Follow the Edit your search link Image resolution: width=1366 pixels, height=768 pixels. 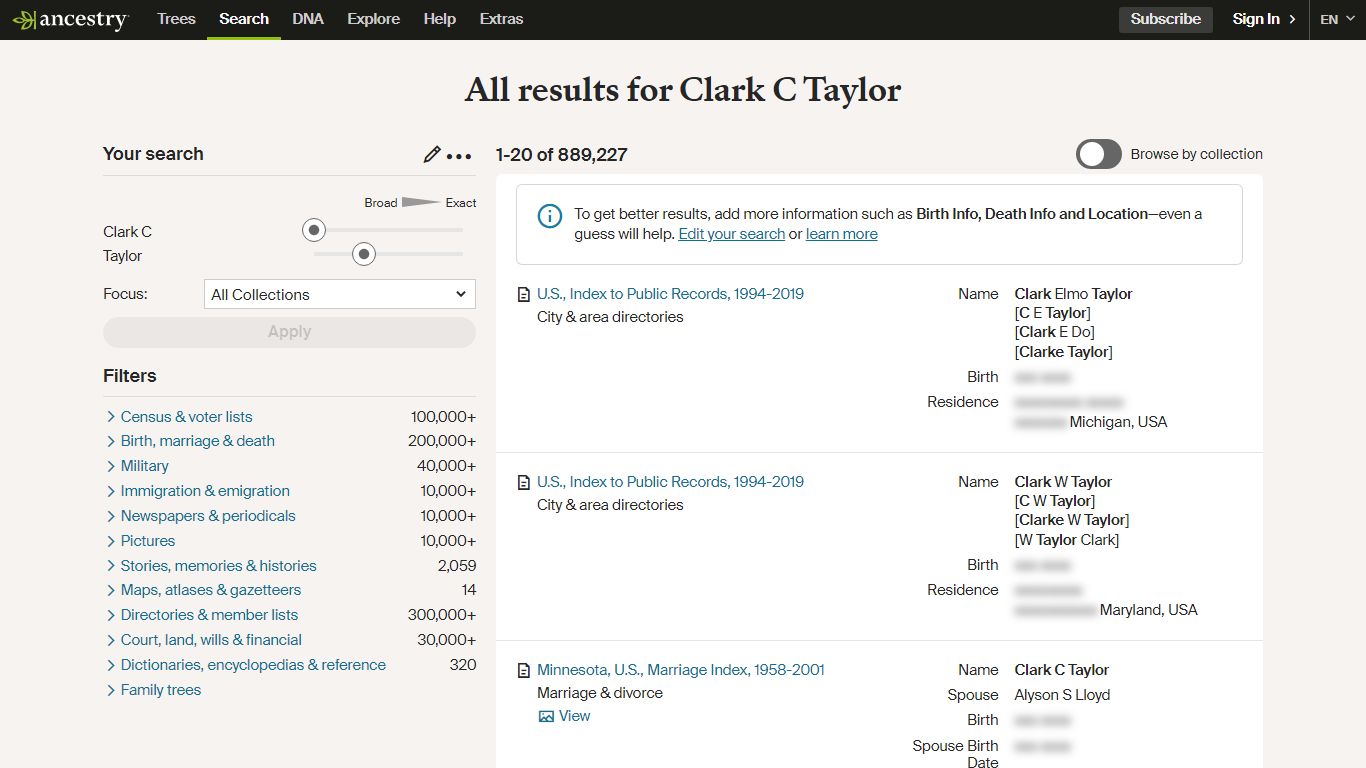coord(732,234)
